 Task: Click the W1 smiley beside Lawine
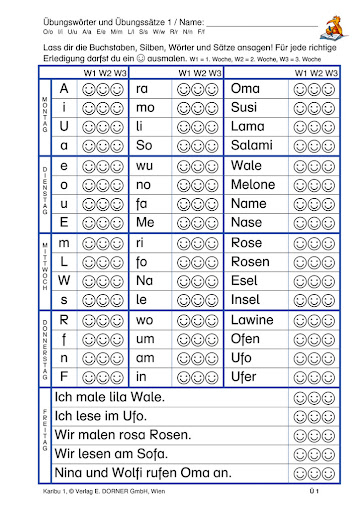coord(300,321)
